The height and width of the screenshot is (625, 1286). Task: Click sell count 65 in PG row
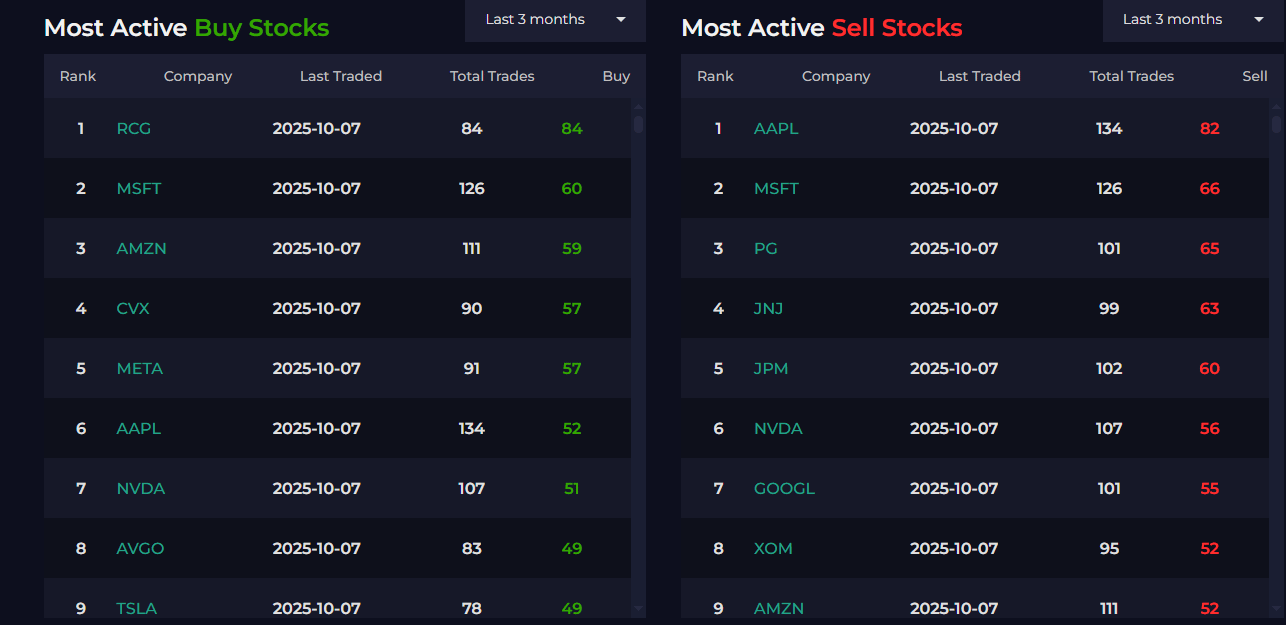(1210, 248)
